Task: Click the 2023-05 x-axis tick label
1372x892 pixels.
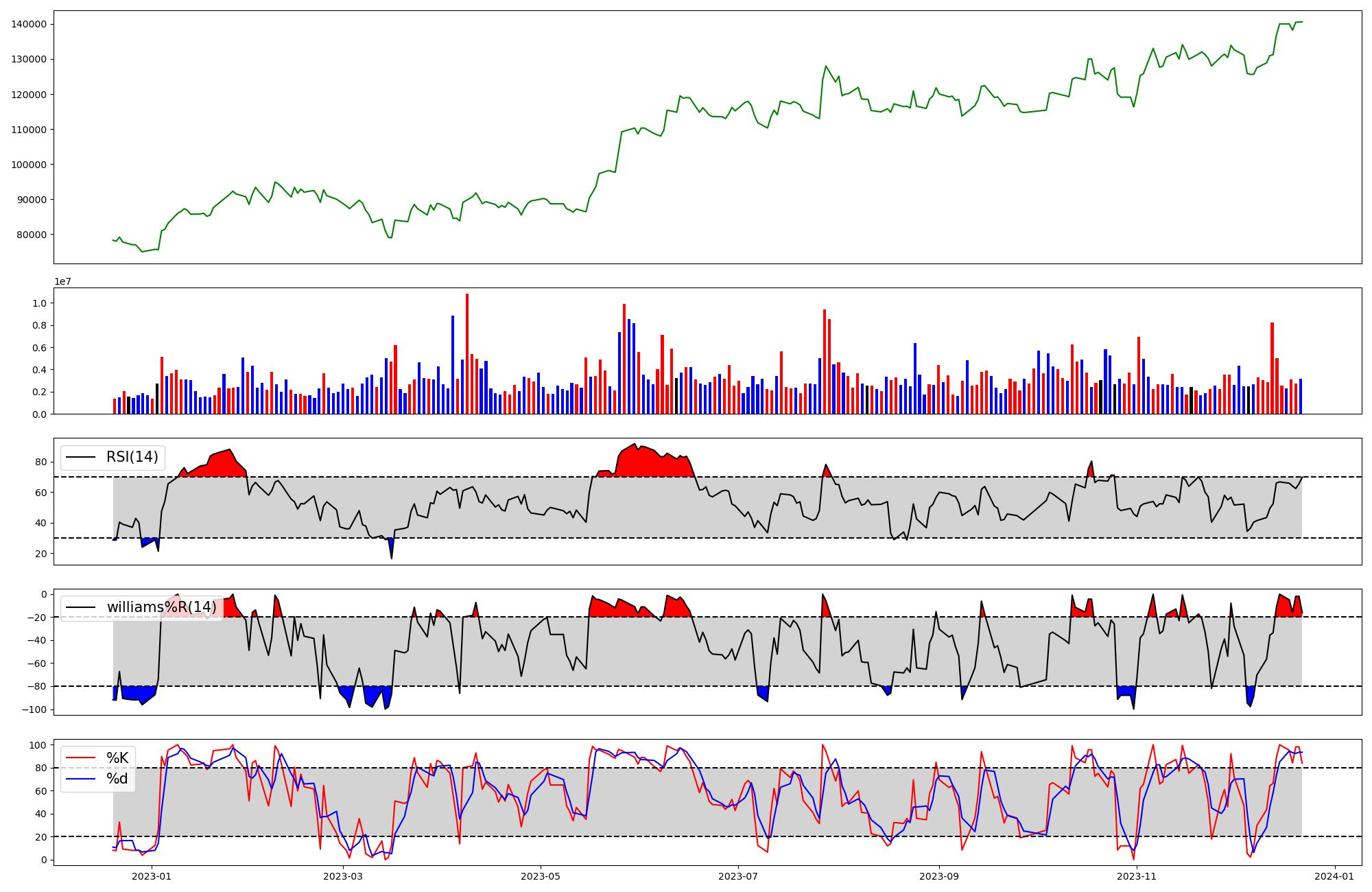Action: (541, 876)
